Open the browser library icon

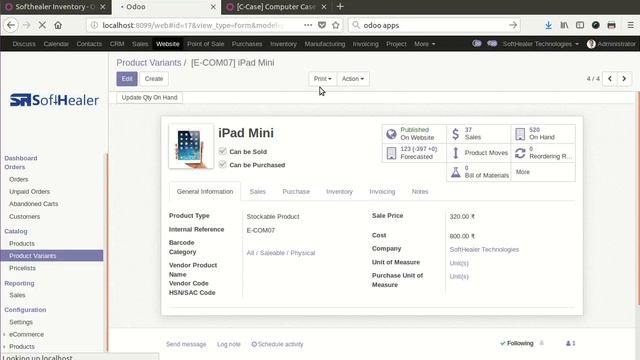point(564,25)
